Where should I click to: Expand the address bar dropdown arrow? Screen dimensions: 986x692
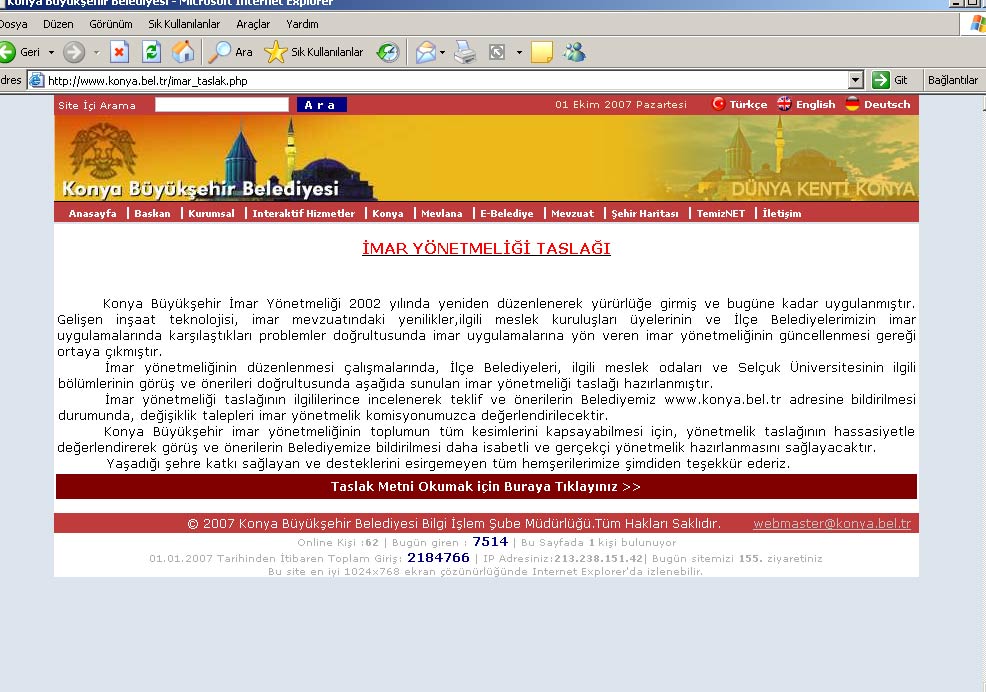click(855, 80)
